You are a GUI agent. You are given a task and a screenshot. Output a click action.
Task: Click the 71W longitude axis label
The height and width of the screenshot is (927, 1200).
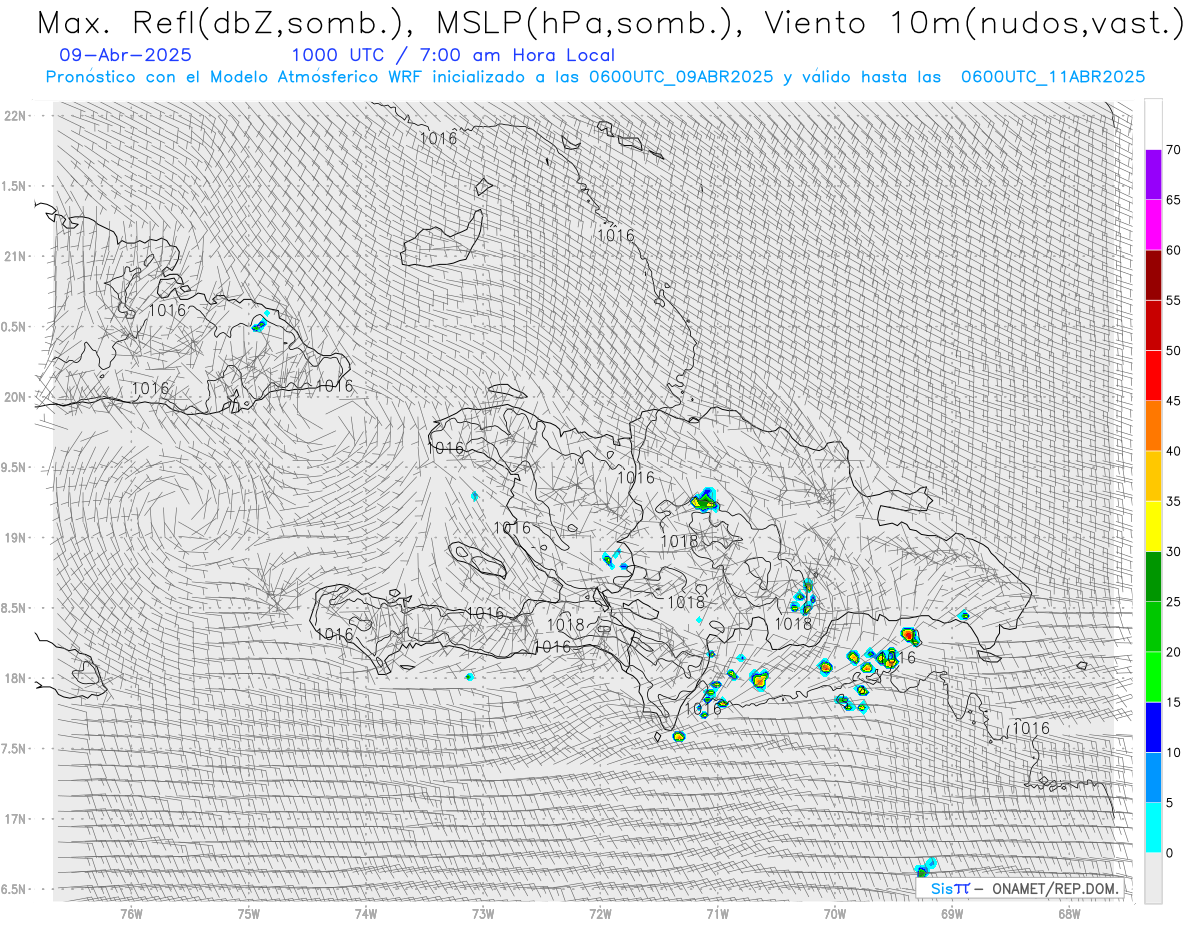coord(717,914)
